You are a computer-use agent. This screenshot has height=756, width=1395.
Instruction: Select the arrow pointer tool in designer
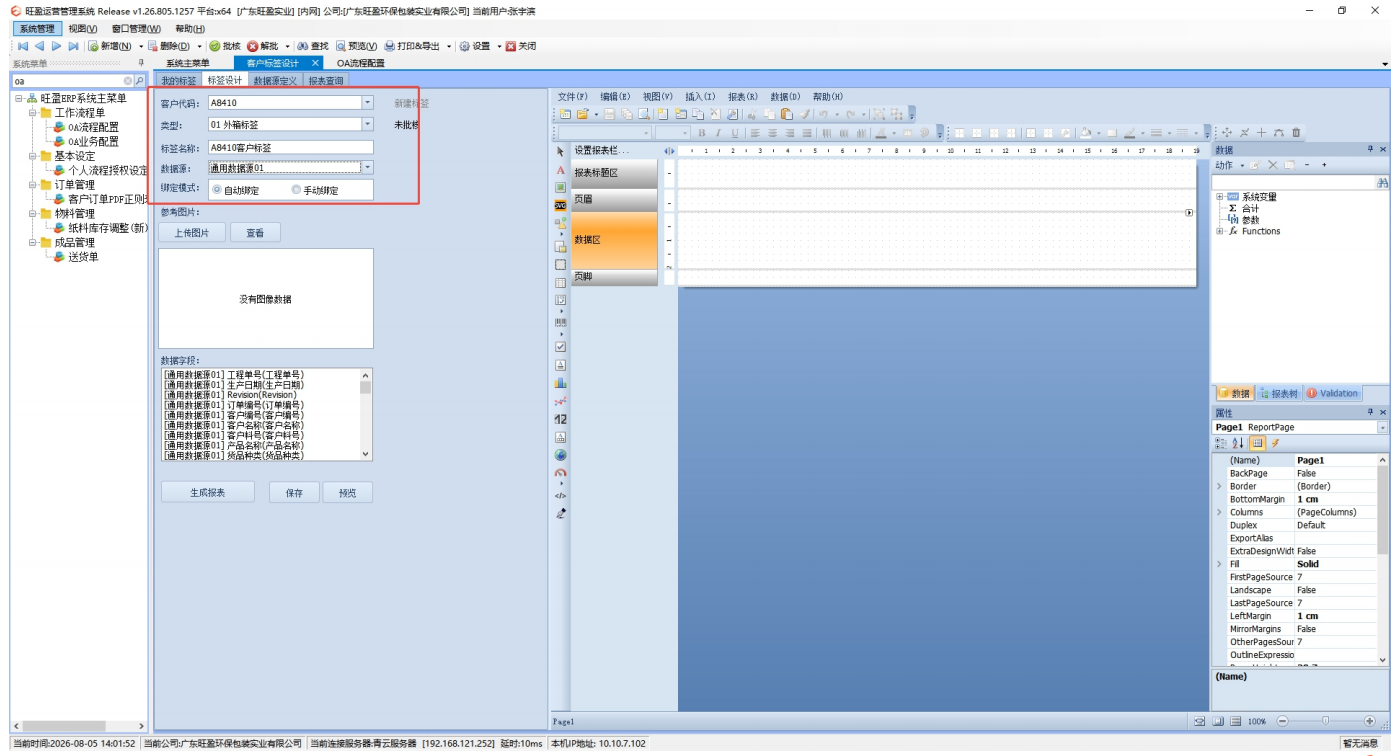point(560,152)
